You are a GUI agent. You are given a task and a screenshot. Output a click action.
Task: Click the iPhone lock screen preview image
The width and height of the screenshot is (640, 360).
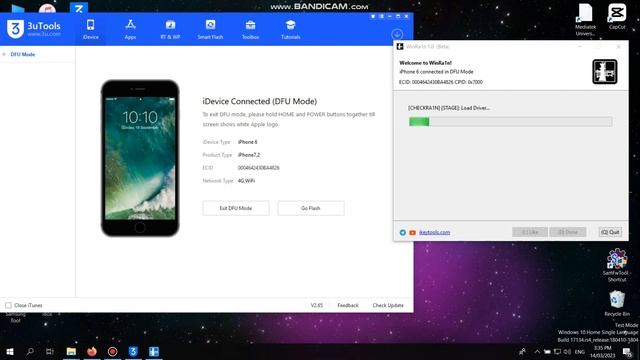[140, 158]
